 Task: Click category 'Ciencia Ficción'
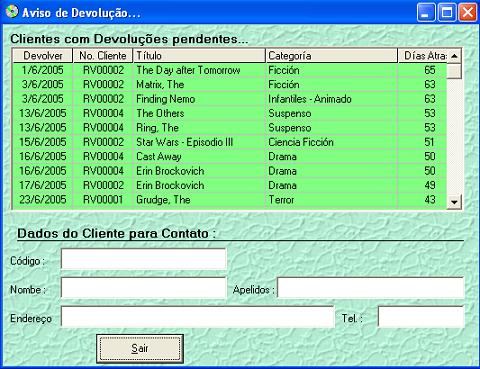301,142
